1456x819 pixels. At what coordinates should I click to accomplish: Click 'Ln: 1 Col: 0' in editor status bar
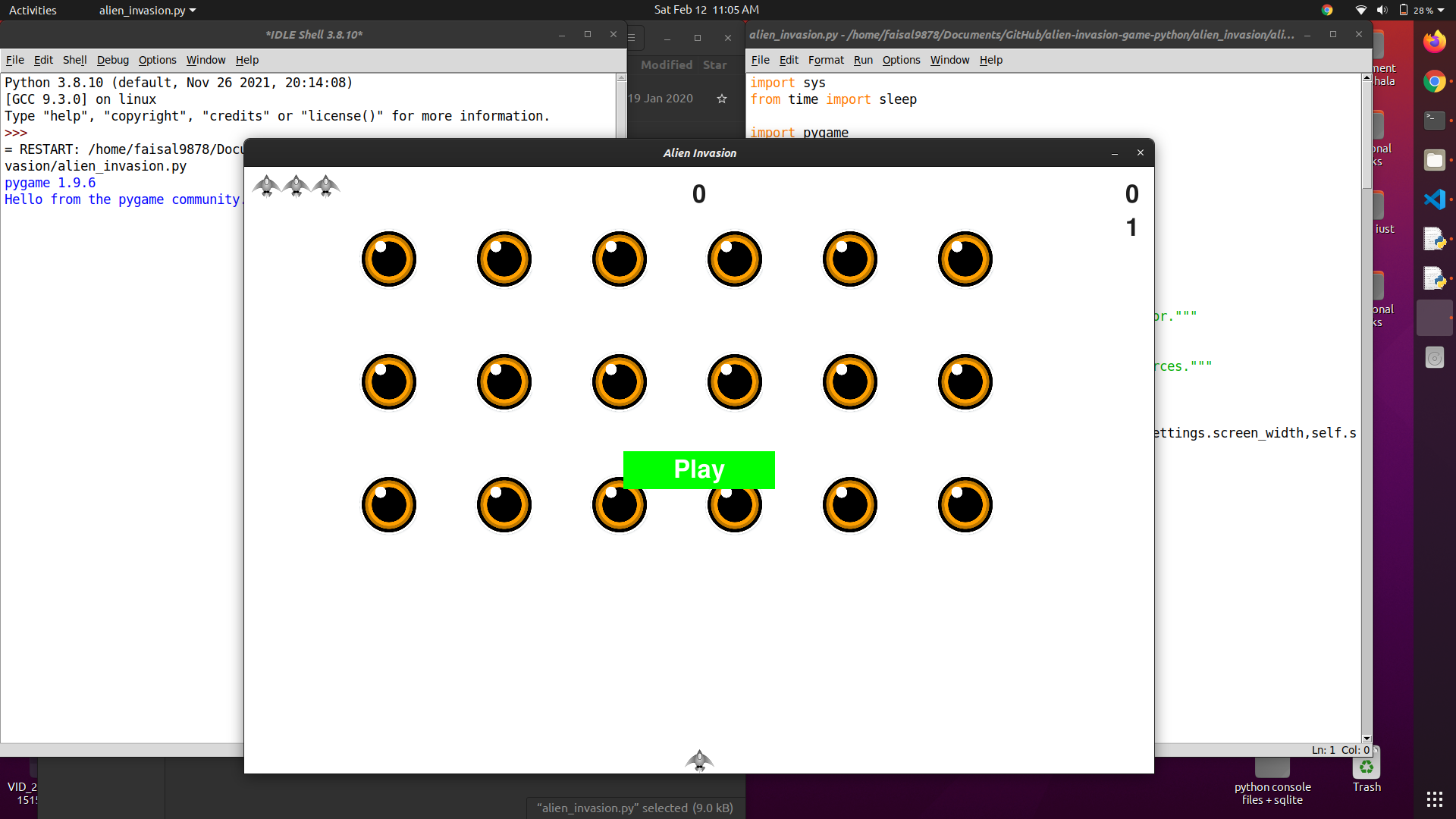click(1340, 750)
